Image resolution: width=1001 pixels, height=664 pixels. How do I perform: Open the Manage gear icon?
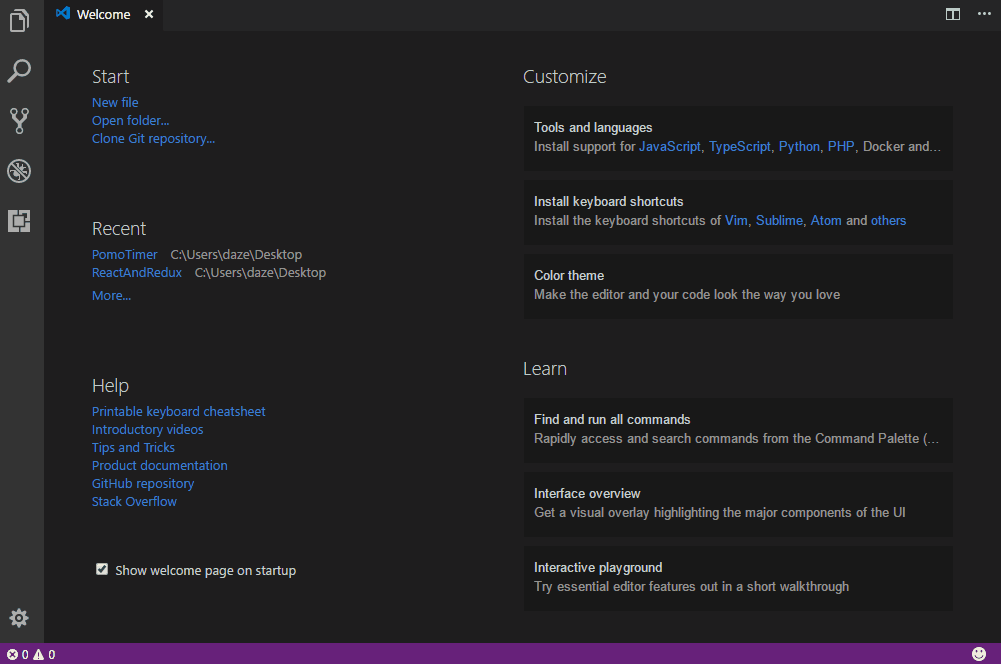[x=19, y=618]
